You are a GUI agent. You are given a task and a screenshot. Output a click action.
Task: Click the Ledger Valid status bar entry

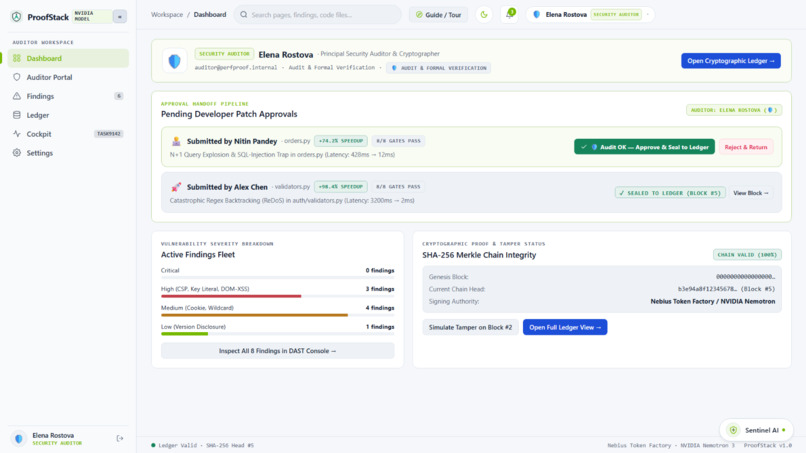pos(203,445)
